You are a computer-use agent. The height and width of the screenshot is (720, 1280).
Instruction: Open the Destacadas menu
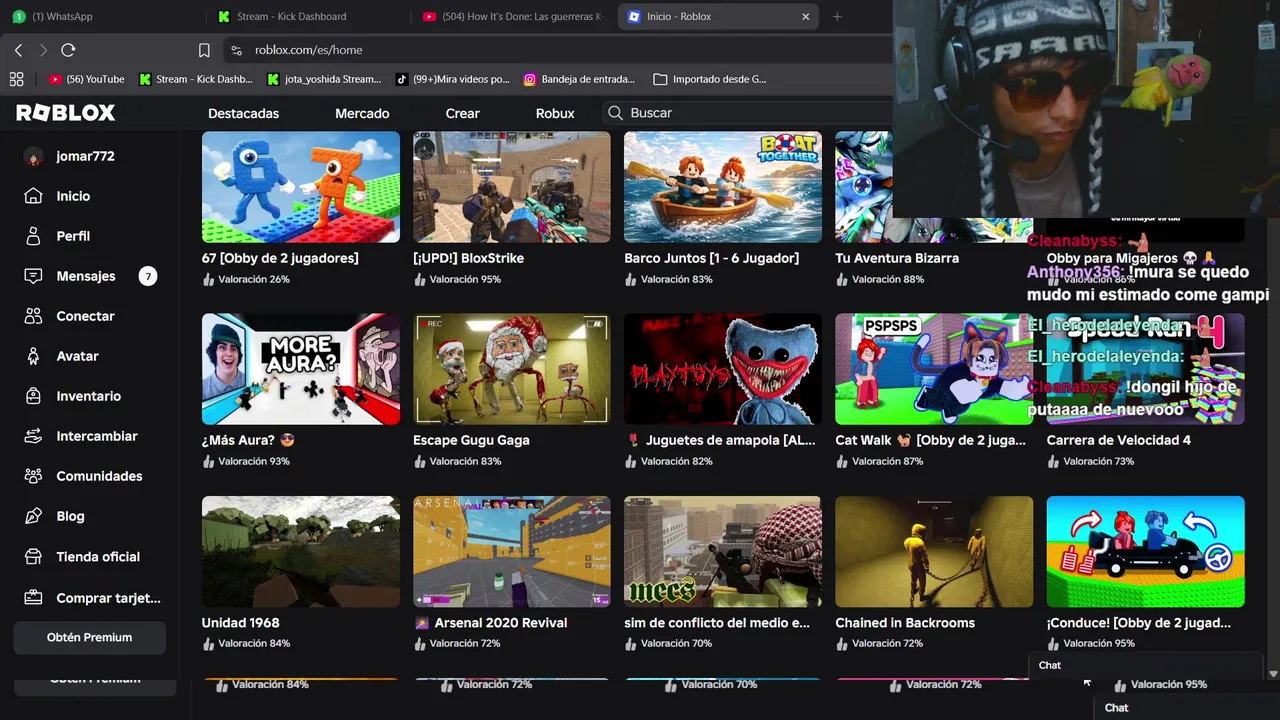[x=243, y=113]
